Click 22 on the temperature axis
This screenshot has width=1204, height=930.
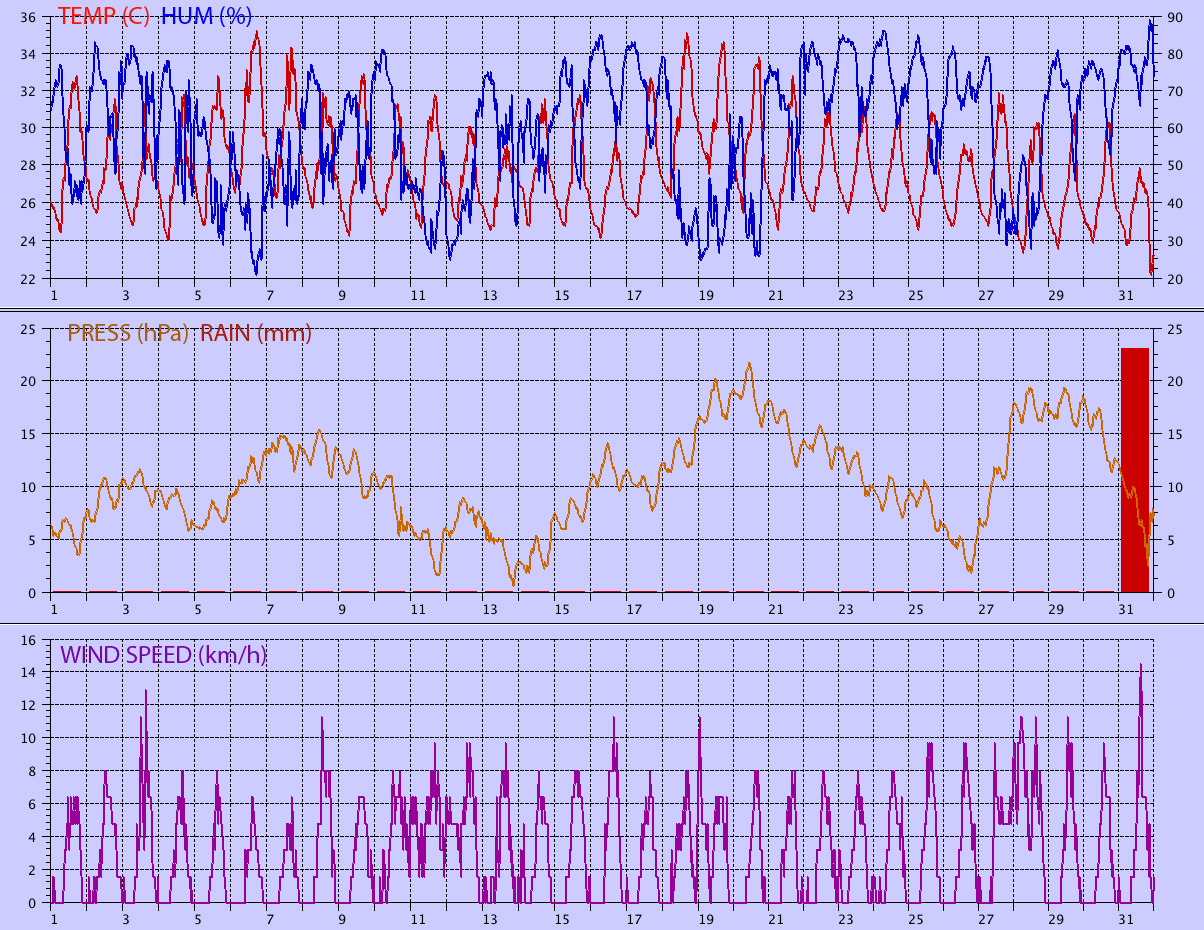click(28, 279)
